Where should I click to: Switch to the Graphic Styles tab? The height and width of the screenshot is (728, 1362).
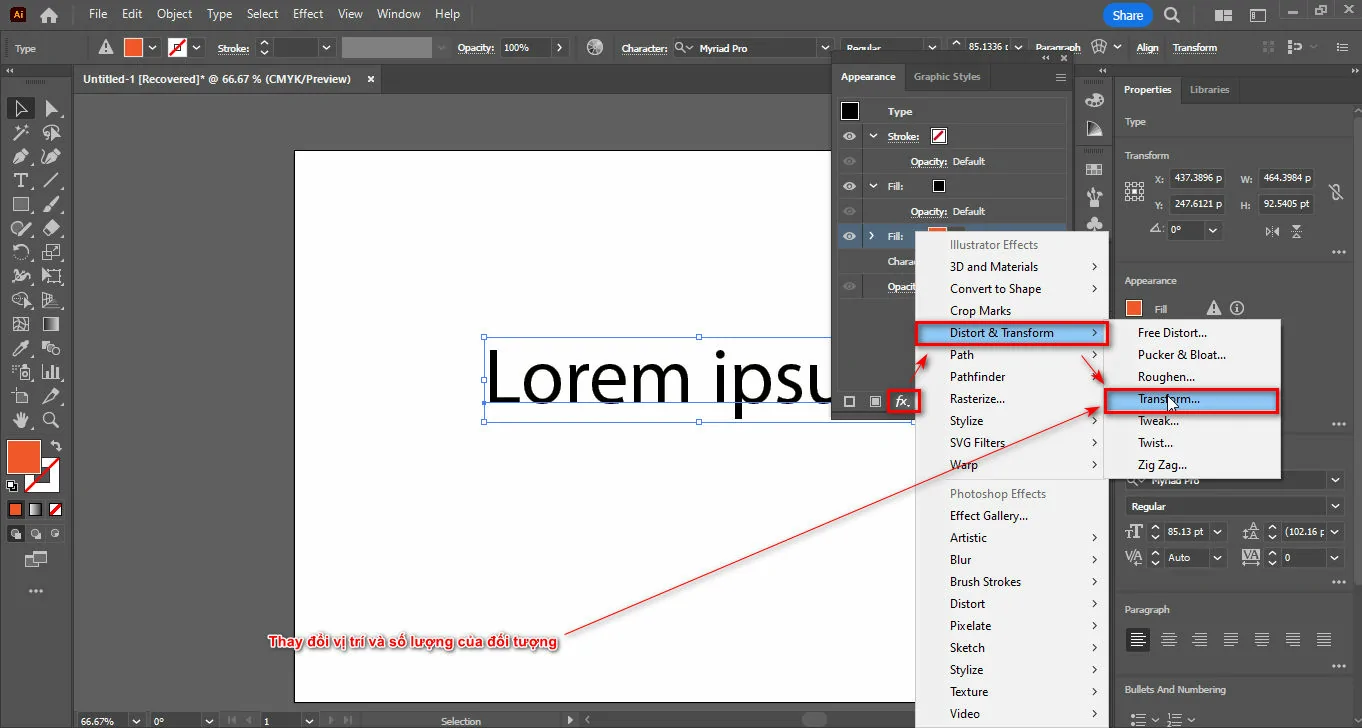pyautogui.click(x=946, y=77)
